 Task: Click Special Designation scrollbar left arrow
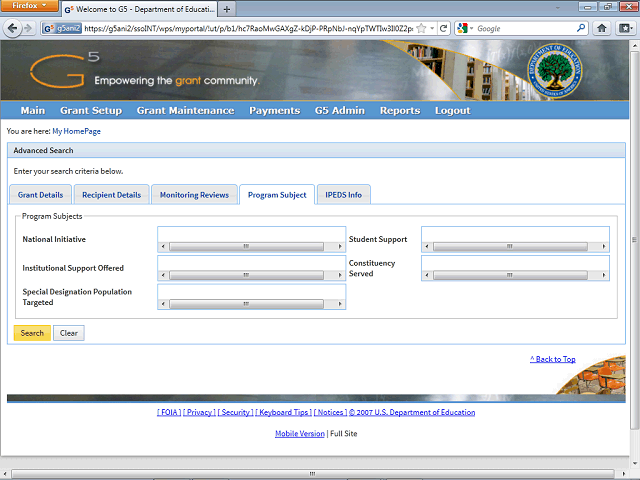tap(163, 304)
